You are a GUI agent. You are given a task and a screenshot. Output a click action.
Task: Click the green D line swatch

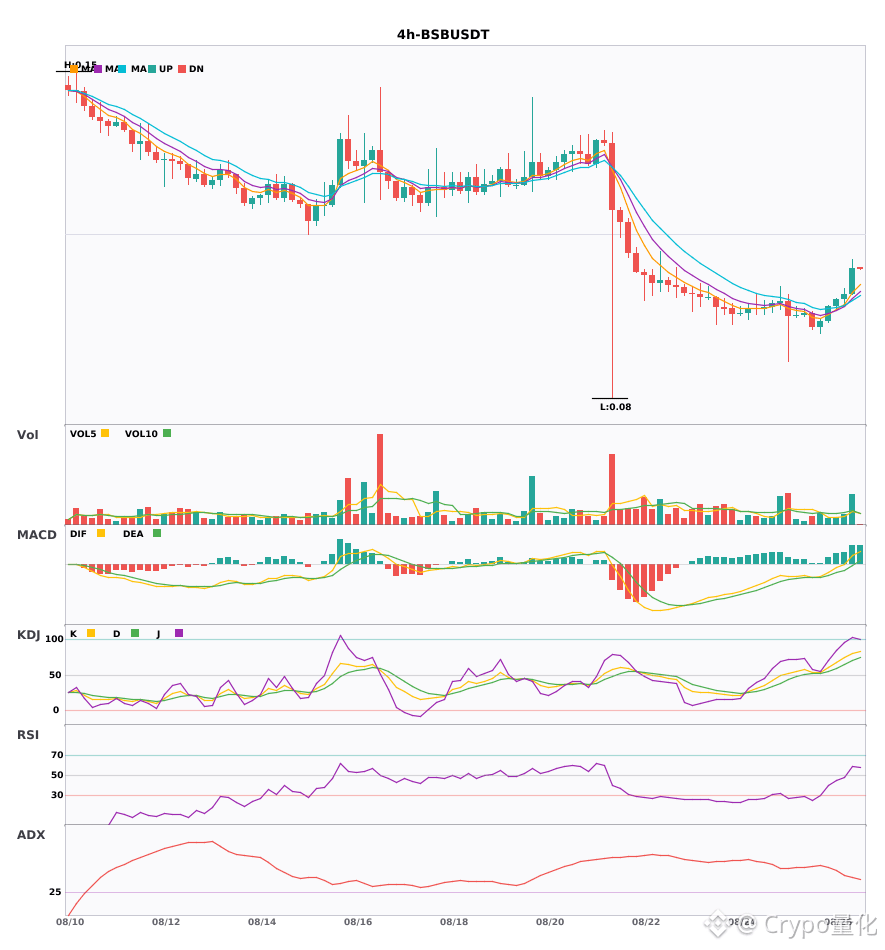coord(135,633)
